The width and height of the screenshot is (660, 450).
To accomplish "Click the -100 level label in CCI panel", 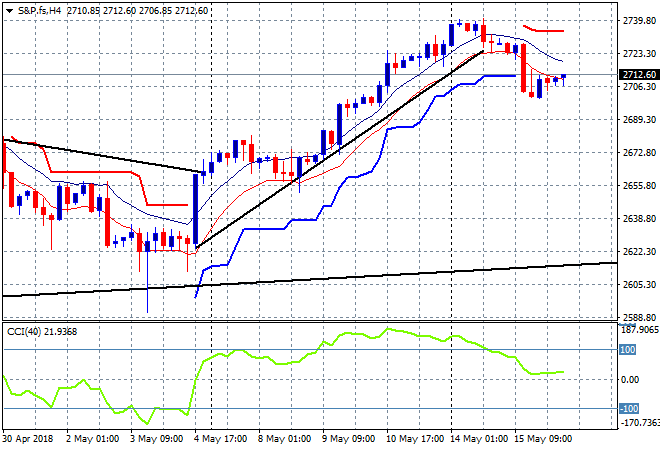I will [x=629, y=409].
